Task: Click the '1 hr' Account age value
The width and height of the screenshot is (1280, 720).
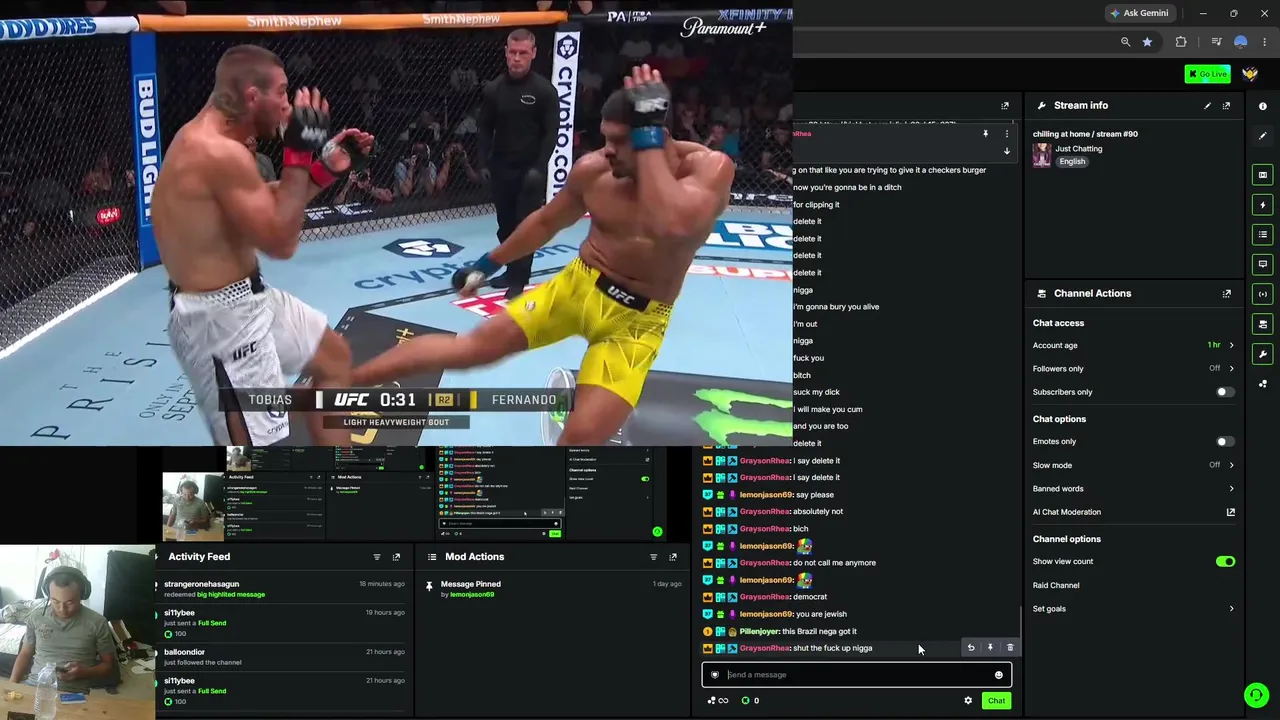Action: click(1214, 346)
